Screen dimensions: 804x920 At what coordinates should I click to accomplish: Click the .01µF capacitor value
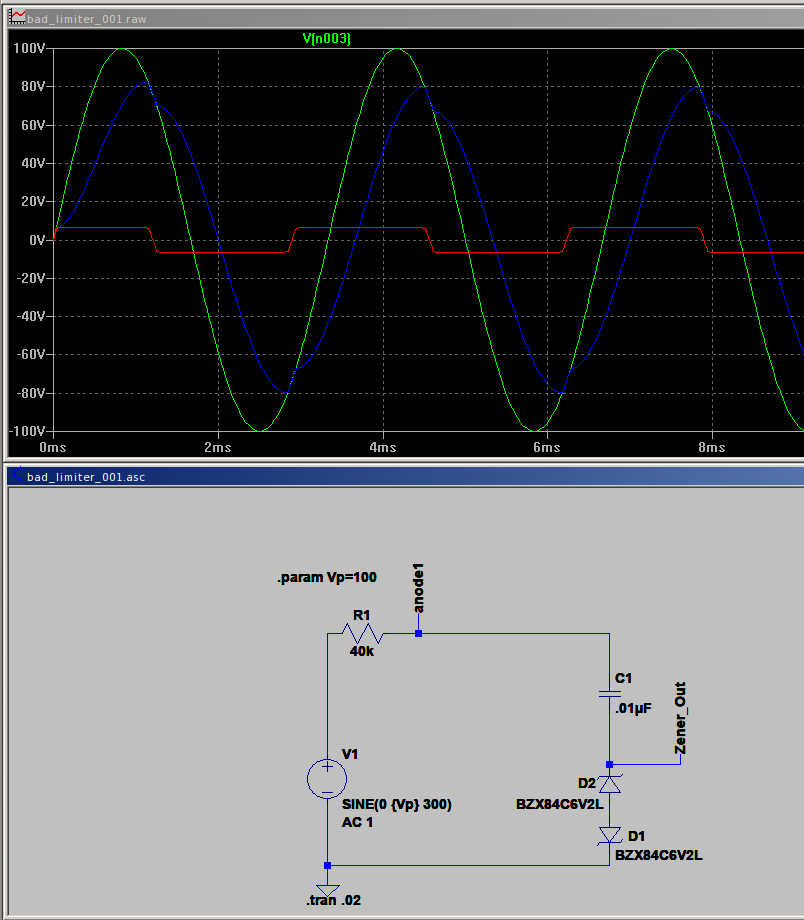pyautogui.click(x=633, y=709)
